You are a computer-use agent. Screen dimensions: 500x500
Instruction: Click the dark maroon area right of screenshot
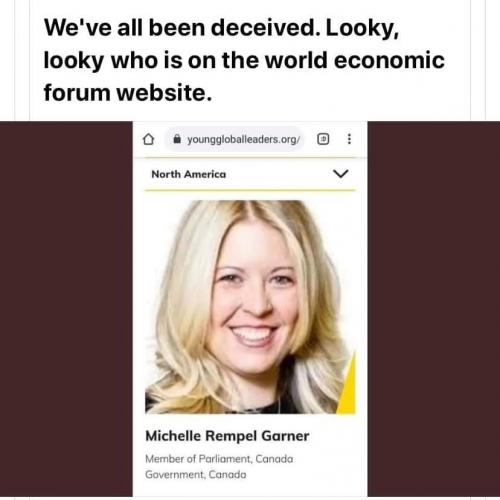434,309
